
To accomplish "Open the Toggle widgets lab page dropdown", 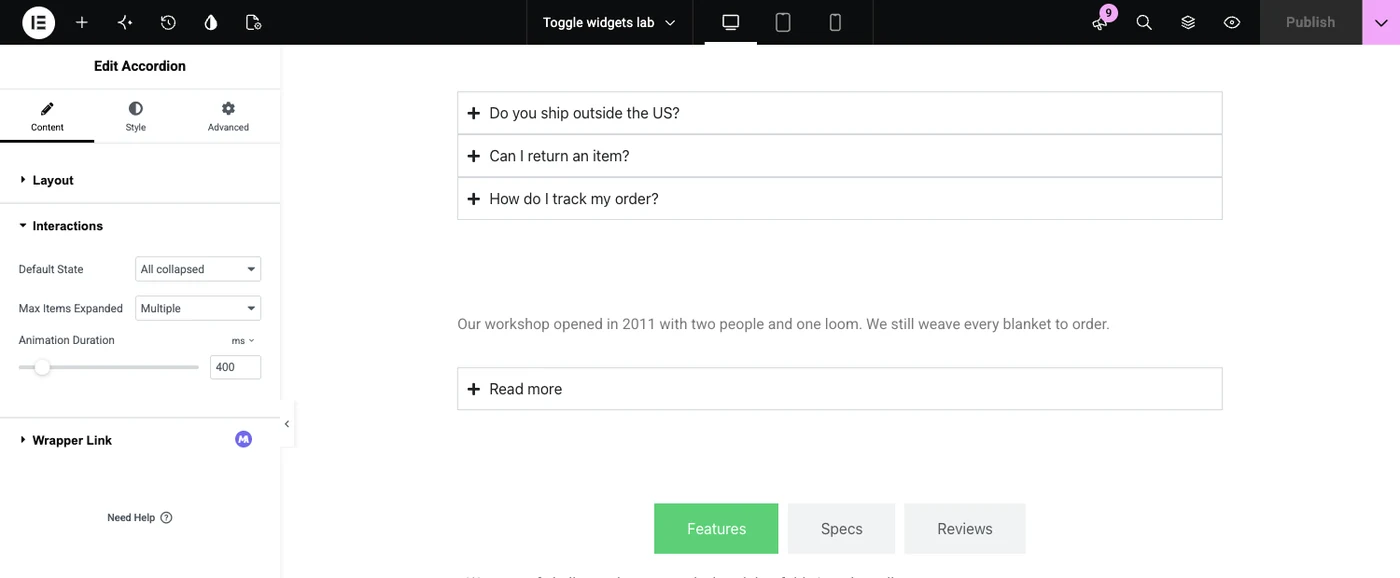I will [x=609, y=22].
